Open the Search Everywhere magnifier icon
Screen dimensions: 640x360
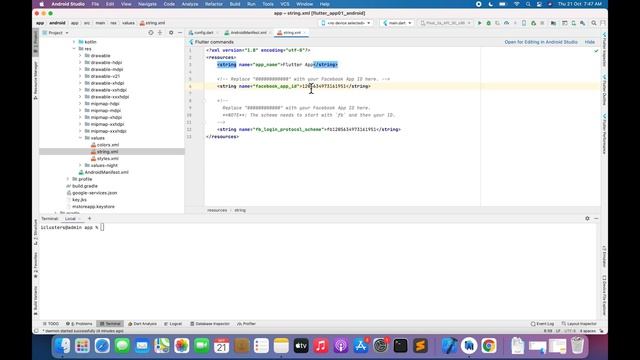(594, 23)
